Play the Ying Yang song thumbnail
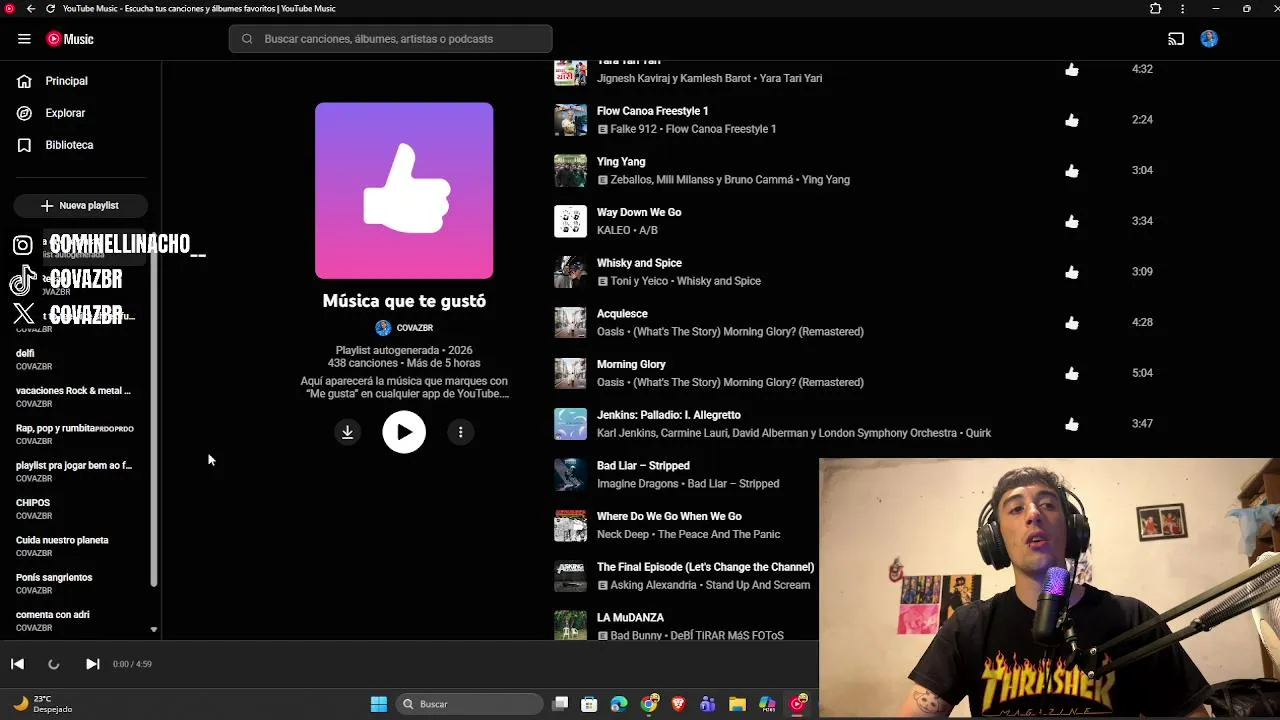This screenshot has width=1280, height=720. tap(570, 171)
